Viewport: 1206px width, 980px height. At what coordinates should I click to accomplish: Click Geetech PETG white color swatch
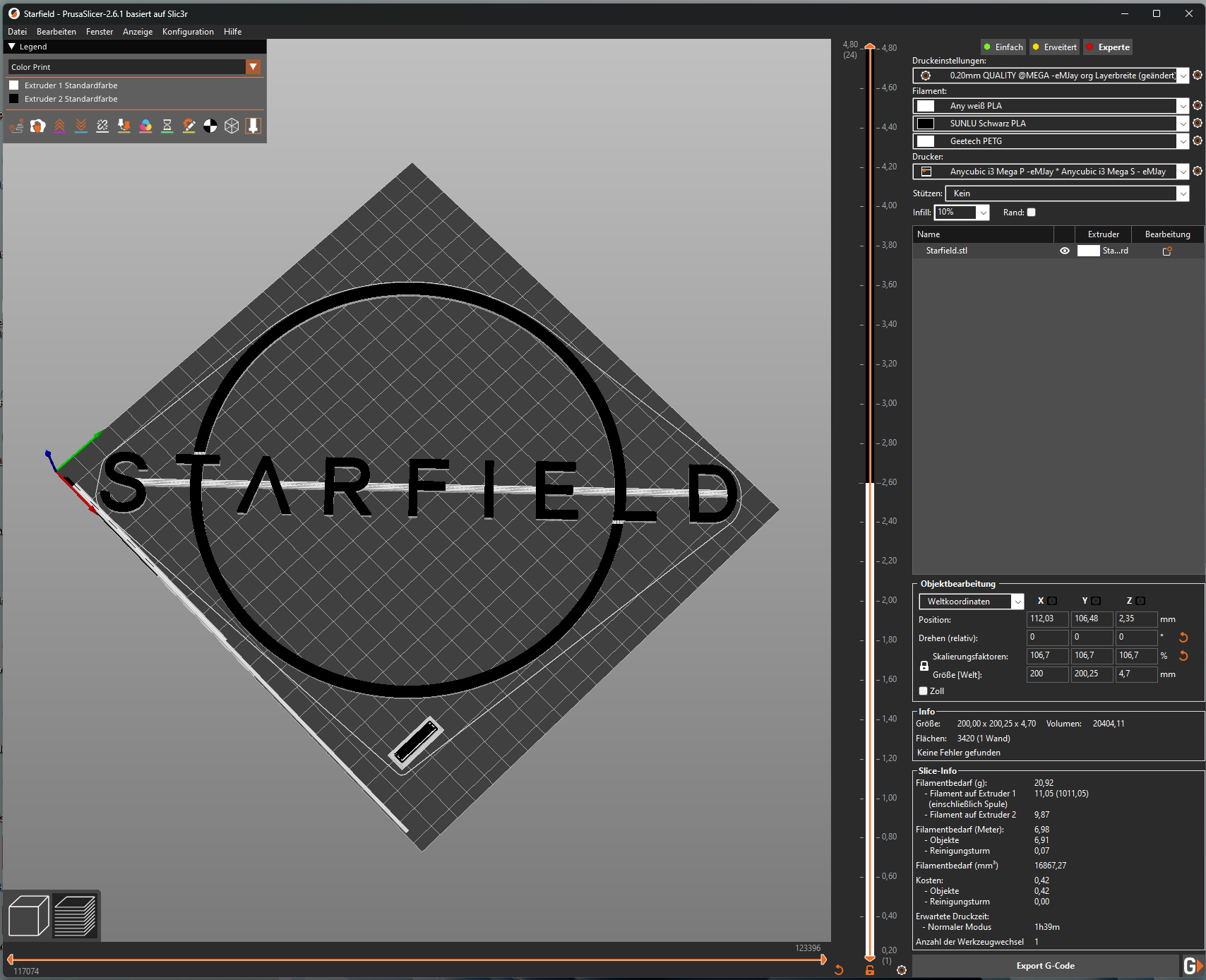pos(926,141)
